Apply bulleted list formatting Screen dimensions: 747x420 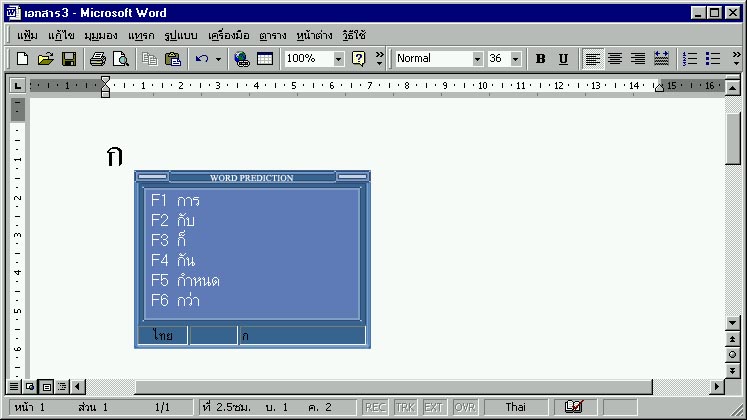[x=713, y=59]
